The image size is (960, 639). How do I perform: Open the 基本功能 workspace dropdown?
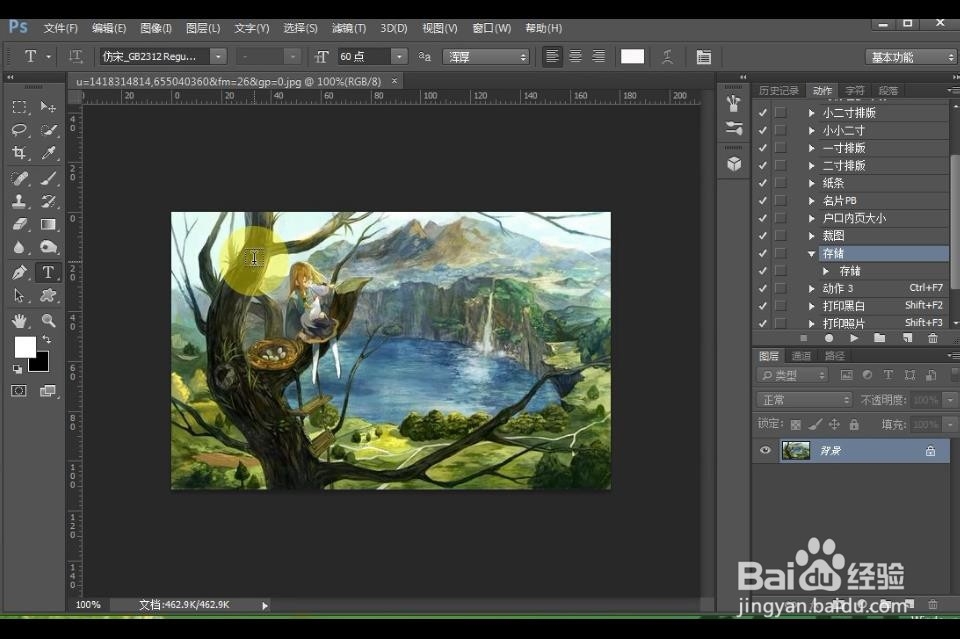coord(910,57)
